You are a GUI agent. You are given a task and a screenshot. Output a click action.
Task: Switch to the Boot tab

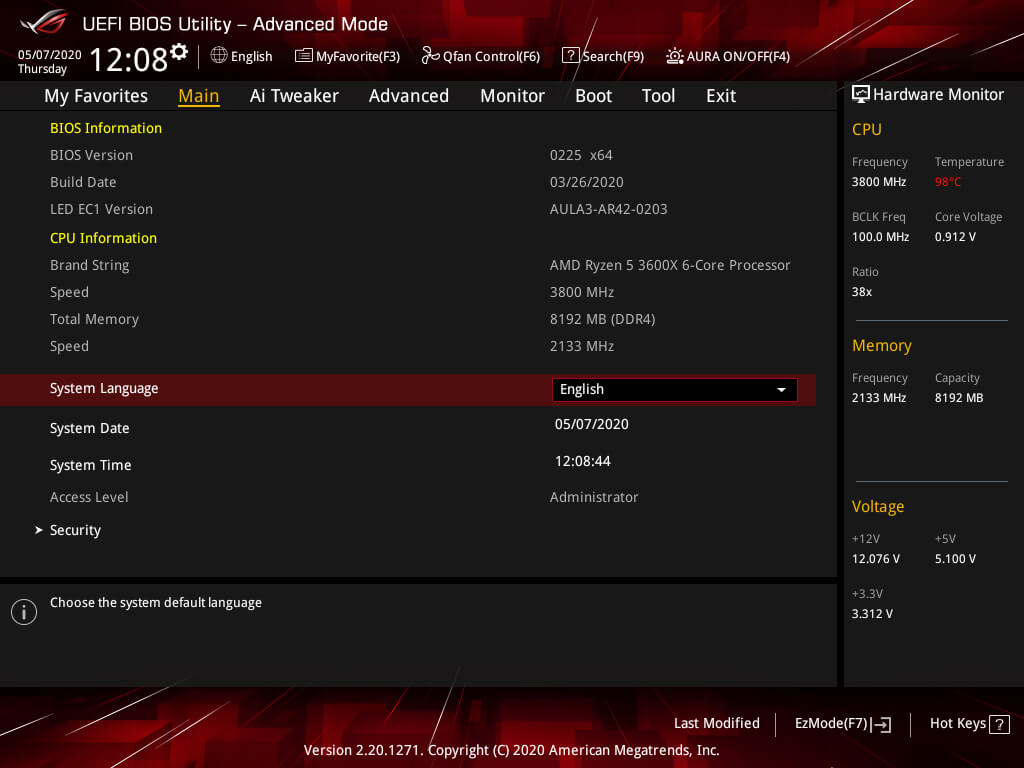[x=593, y=96]
